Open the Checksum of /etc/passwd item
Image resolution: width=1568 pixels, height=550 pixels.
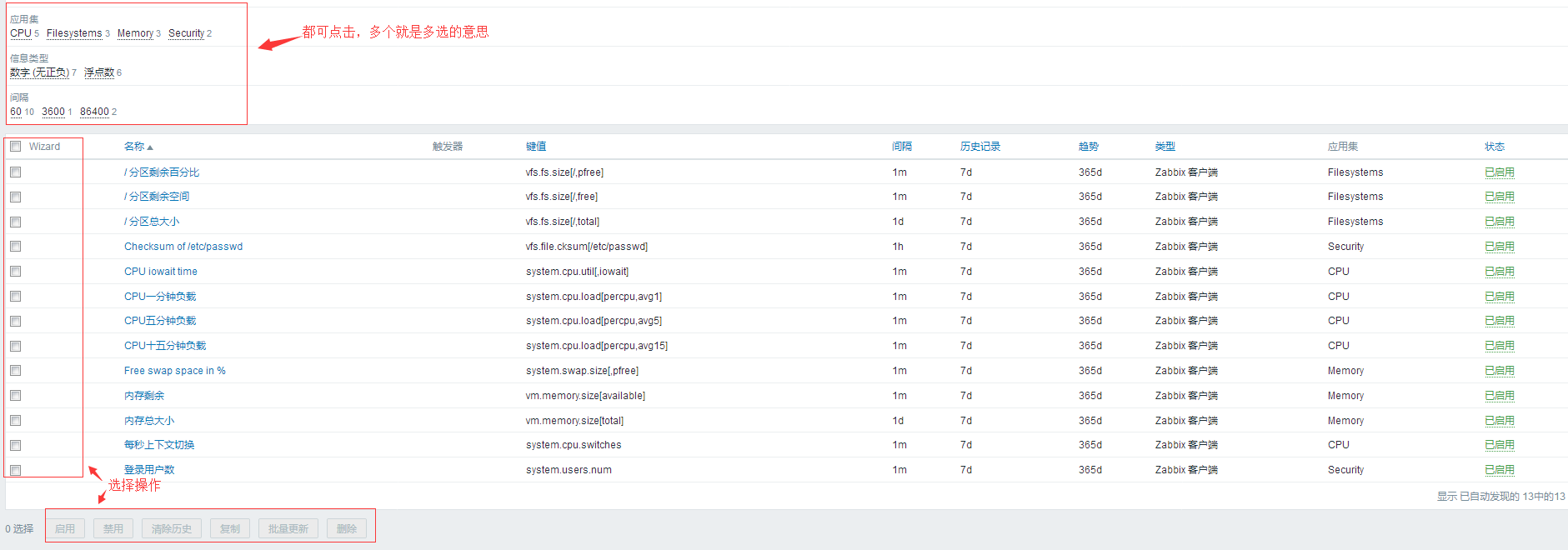(x=183, y=247)
